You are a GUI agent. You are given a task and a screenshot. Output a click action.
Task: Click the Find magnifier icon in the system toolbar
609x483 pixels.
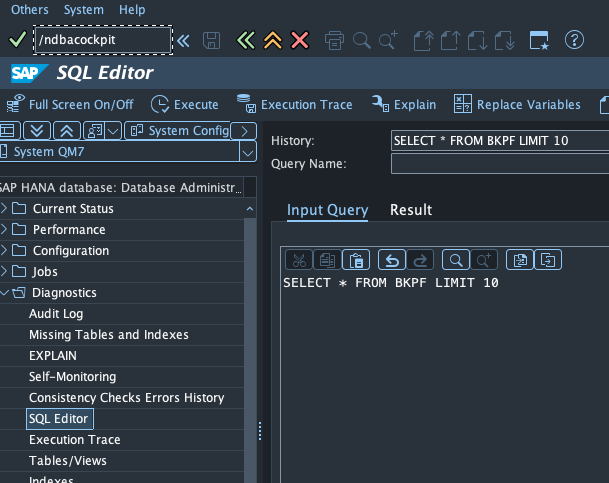(x=362, y=40)
